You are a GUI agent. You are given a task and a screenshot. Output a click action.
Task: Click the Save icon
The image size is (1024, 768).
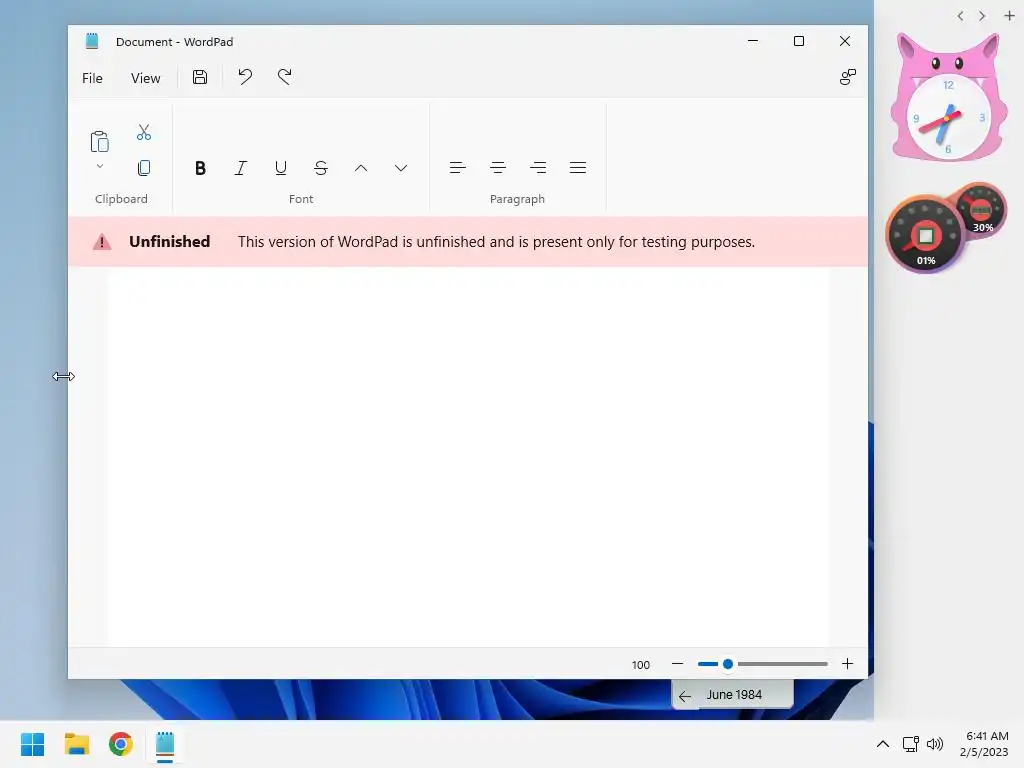tap(200, 77)
